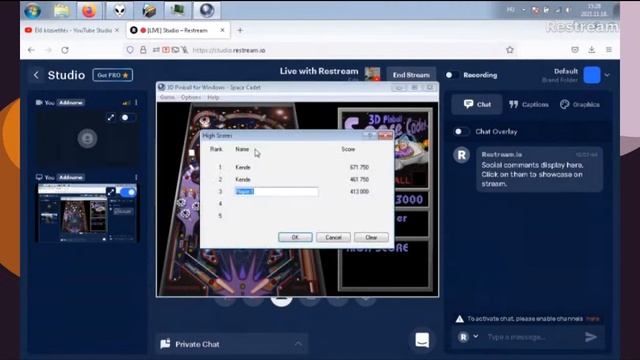Switch to the Chat tab
Screen dimensions: 640x360
(477, 104)
